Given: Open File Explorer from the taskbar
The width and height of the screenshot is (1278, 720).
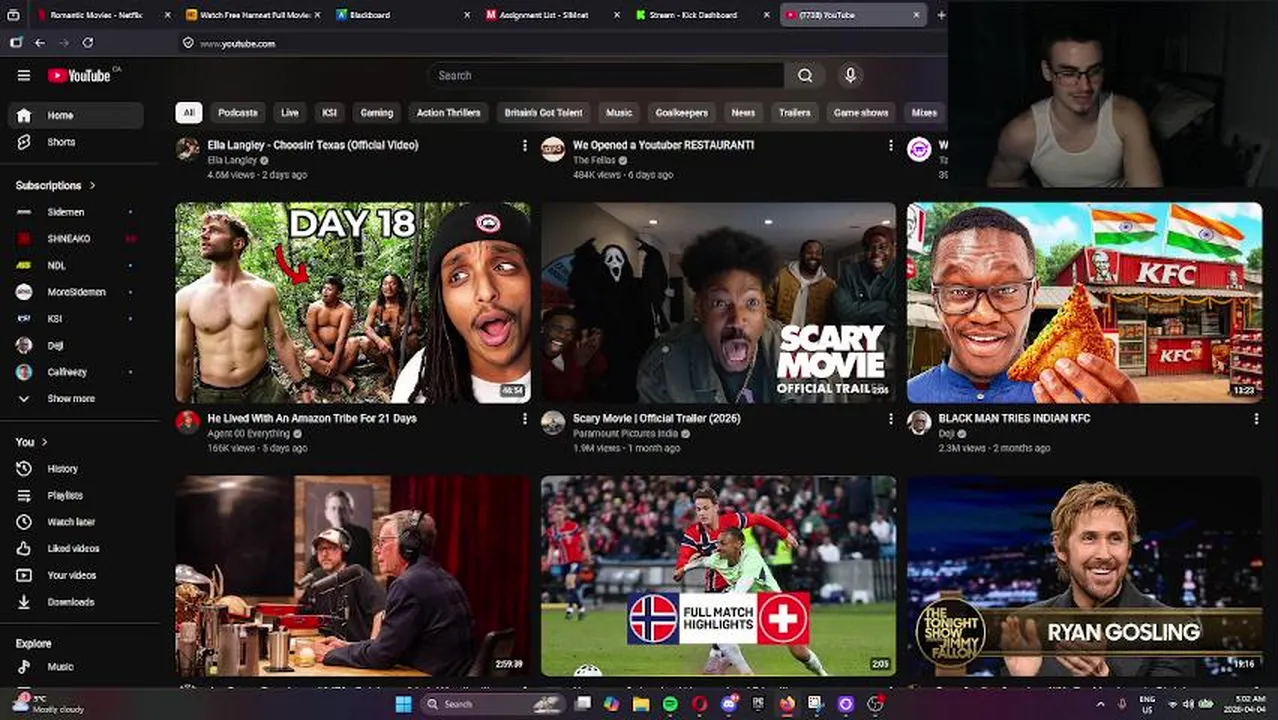Looking at the screenshot, I should pyautogui.click(x=641, y=704).
